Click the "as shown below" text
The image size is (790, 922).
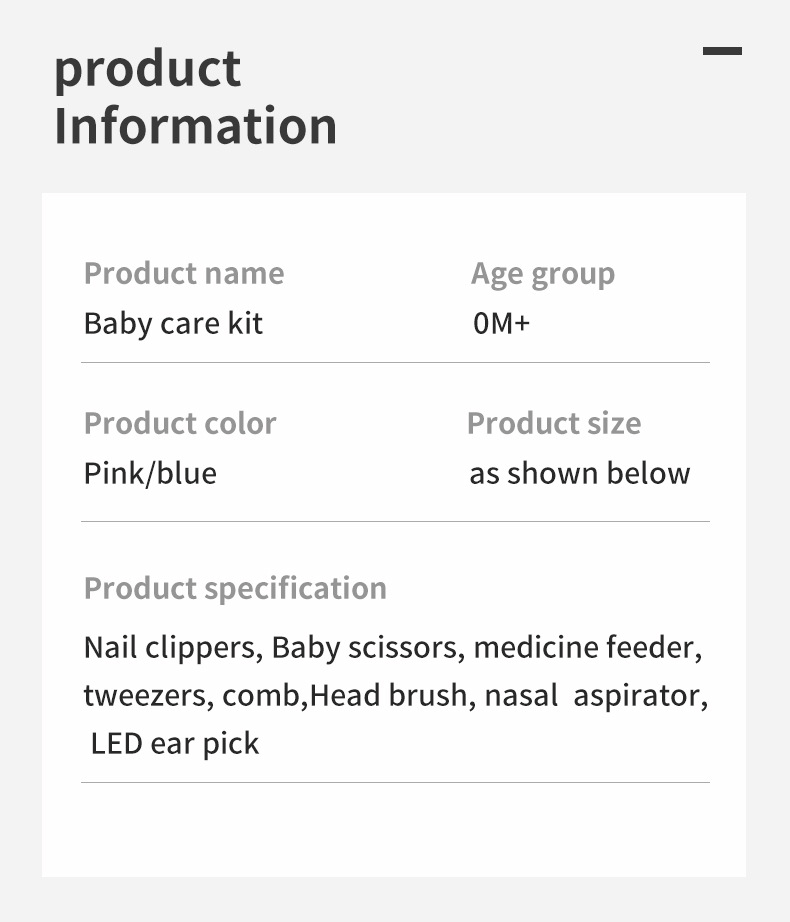(x=580, y=473)
